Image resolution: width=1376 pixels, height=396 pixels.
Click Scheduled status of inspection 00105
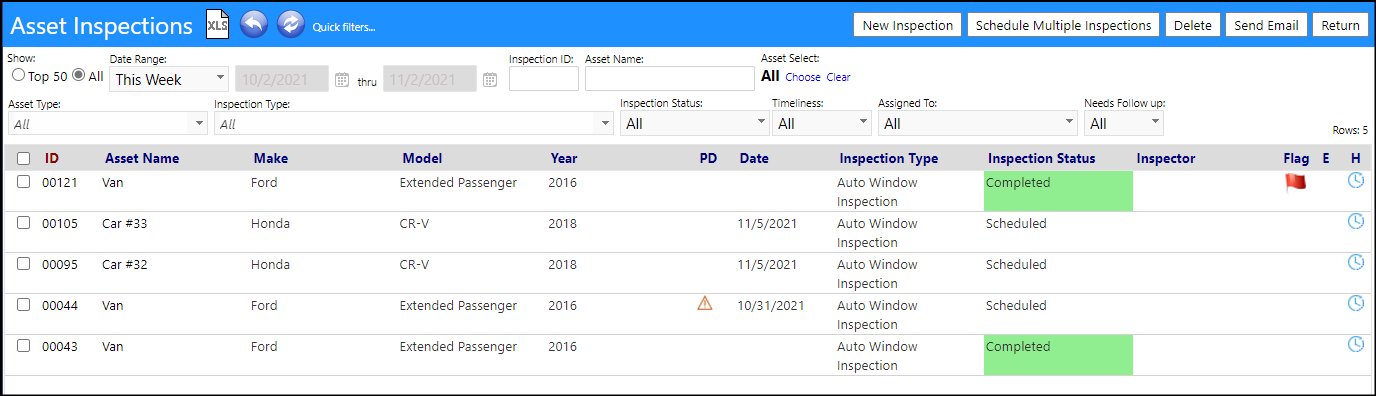[1016, 224]
